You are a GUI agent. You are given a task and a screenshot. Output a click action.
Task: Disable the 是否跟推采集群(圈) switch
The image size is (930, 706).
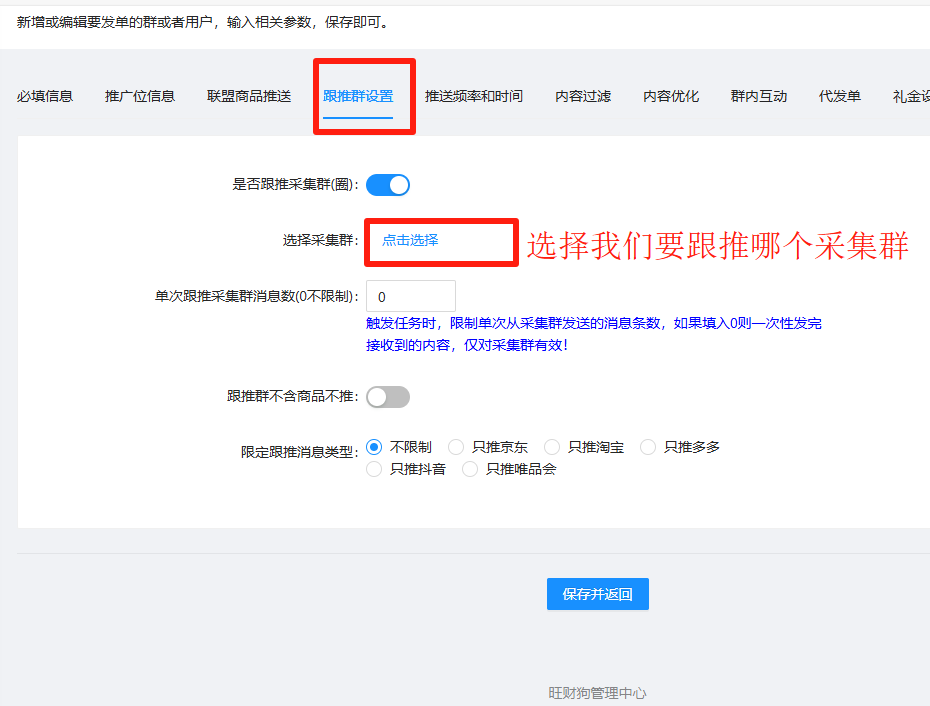pyautogui.click(x=388, y=185)
